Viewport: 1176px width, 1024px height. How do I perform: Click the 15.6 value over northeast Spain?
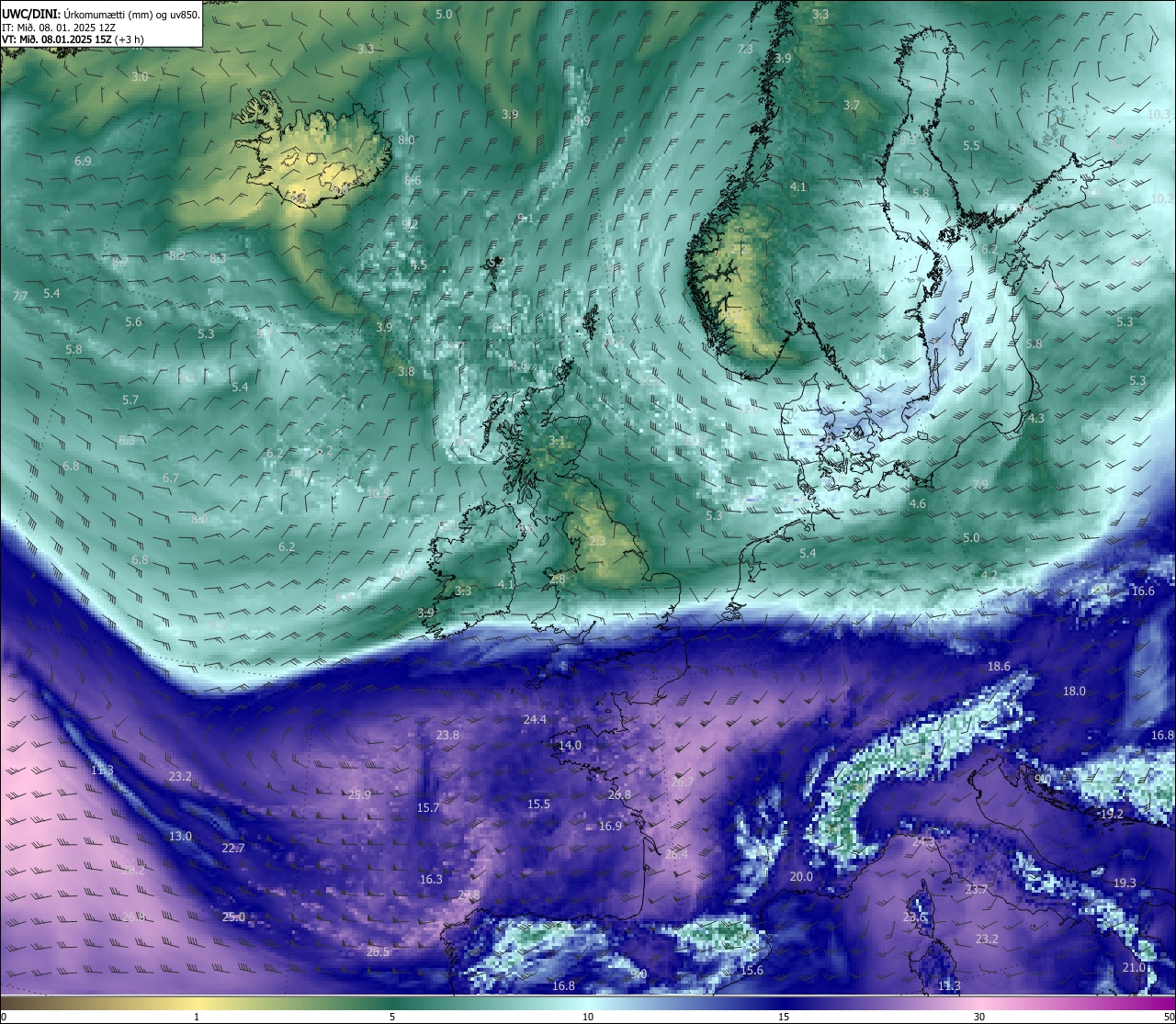click(x=752, y=971)
